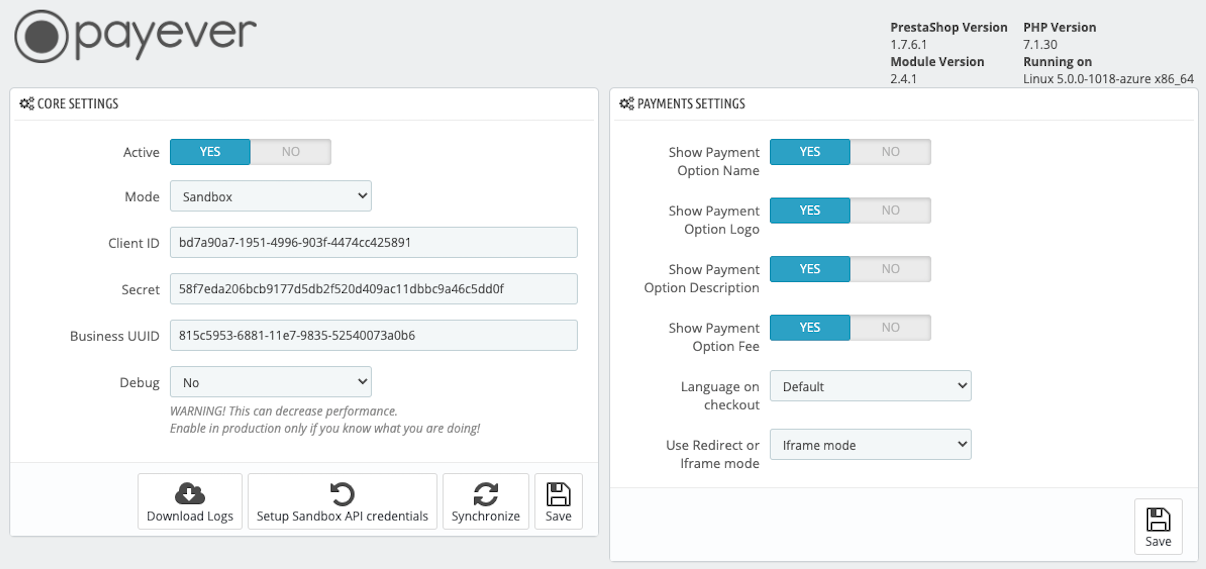
Task: Focus the Client ID field
Action: [374, 243]
